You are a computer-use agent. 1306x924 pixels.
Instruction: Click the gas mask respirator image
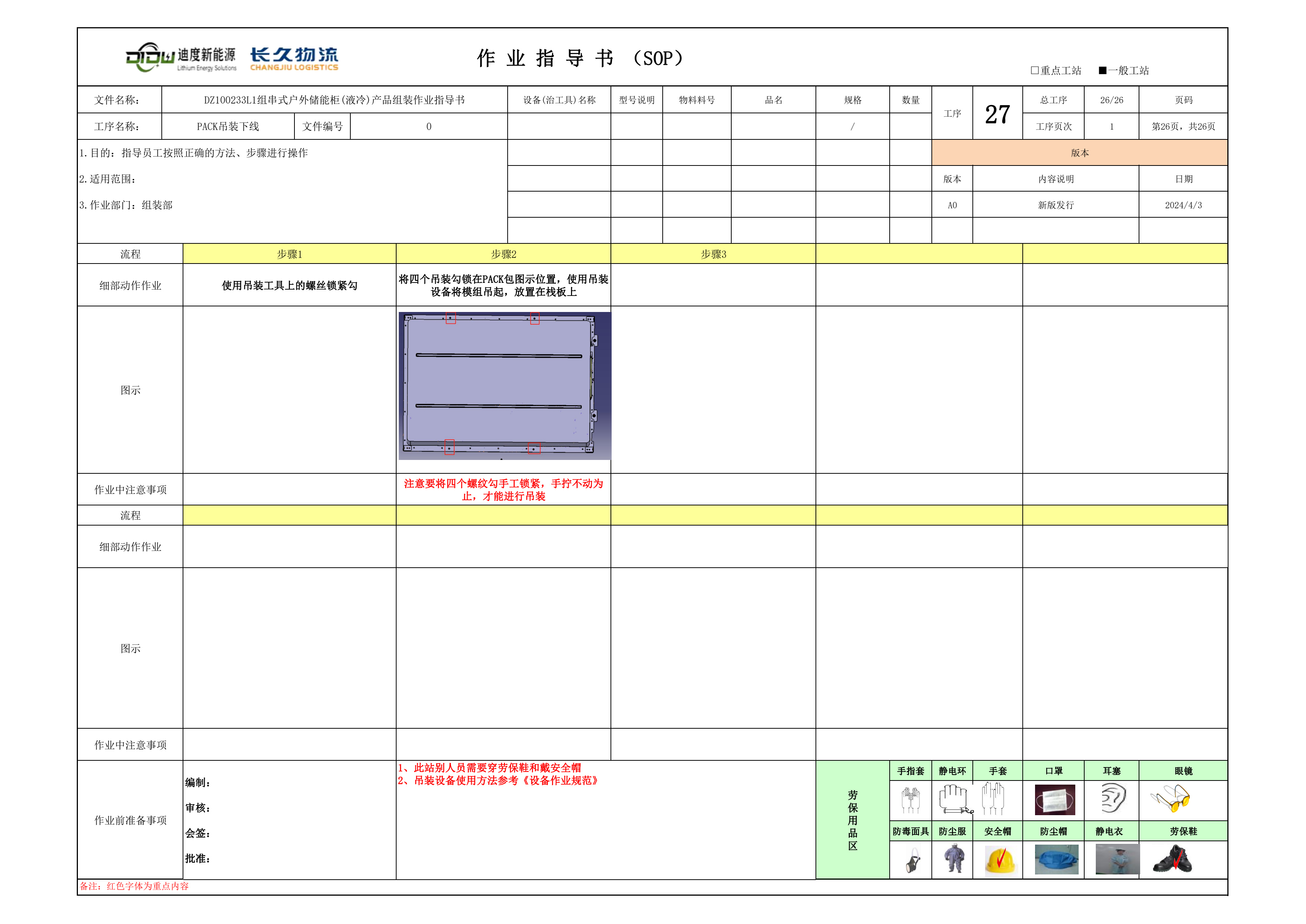[912, 861]
